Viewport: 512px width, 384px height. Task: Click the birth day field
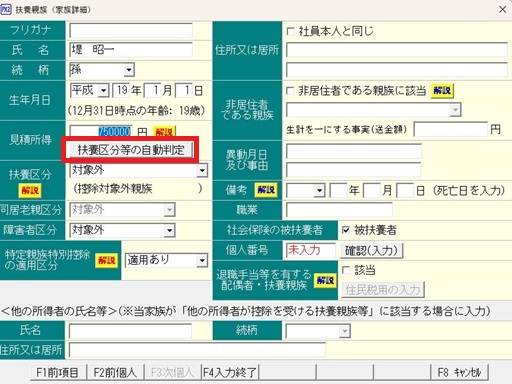[184, 90]
